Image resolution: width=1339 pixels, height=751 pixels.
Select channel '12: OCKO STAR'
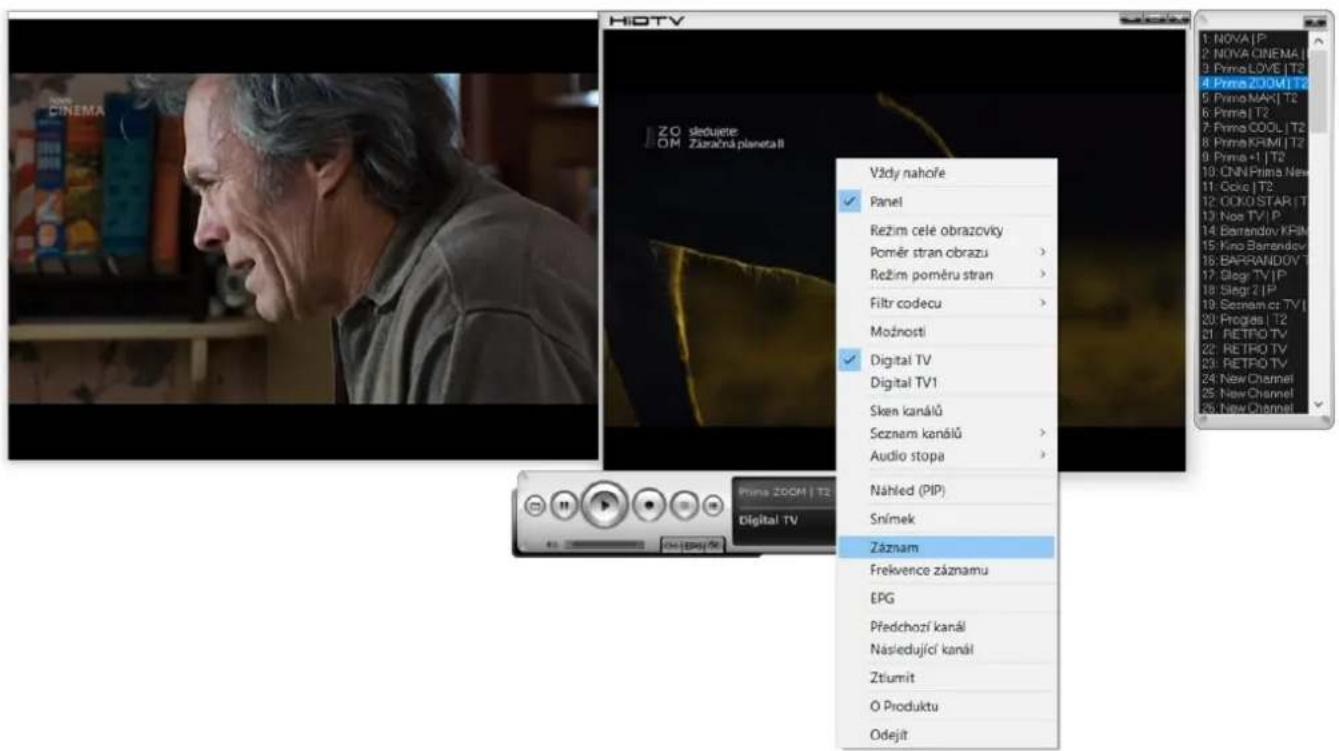point(1255,201)
